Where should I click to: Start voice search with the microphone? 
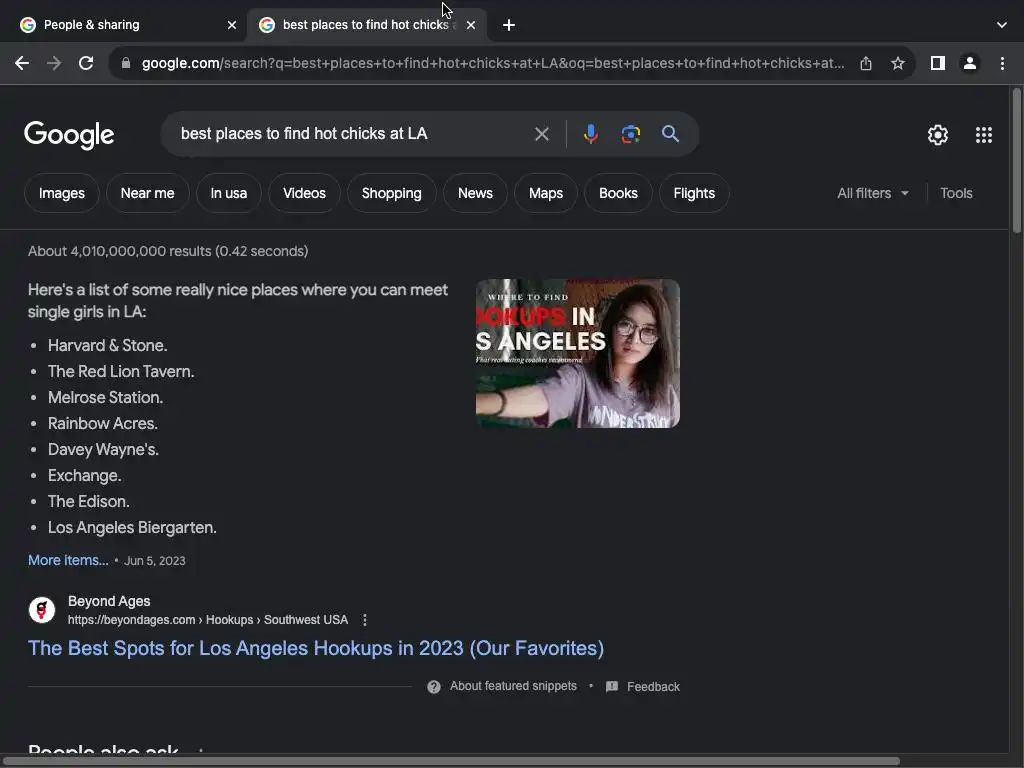coord(590,134)
